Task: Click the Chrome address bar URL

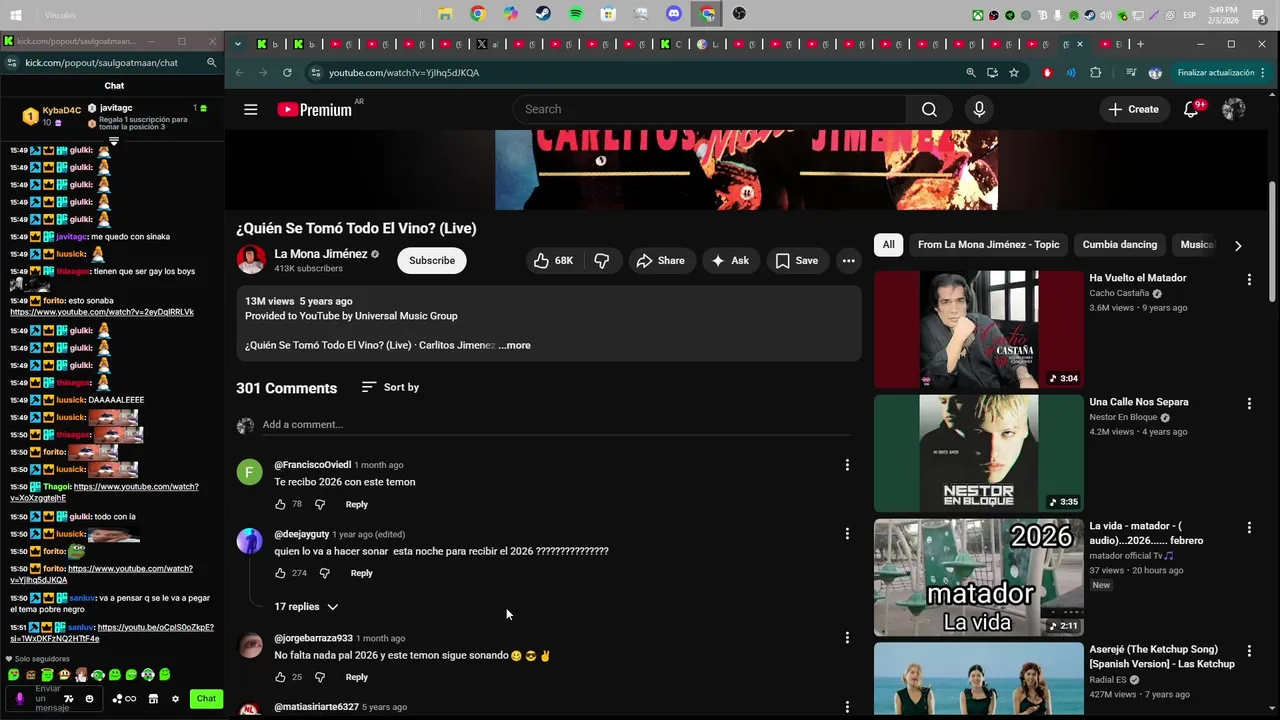Action: point(404,73)
